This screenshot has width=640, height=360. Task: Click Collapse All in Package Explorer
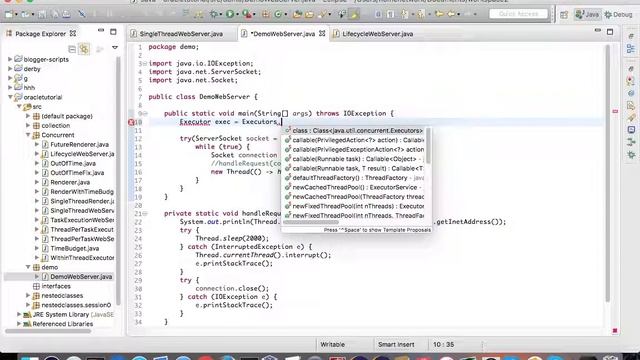[72, 49]
